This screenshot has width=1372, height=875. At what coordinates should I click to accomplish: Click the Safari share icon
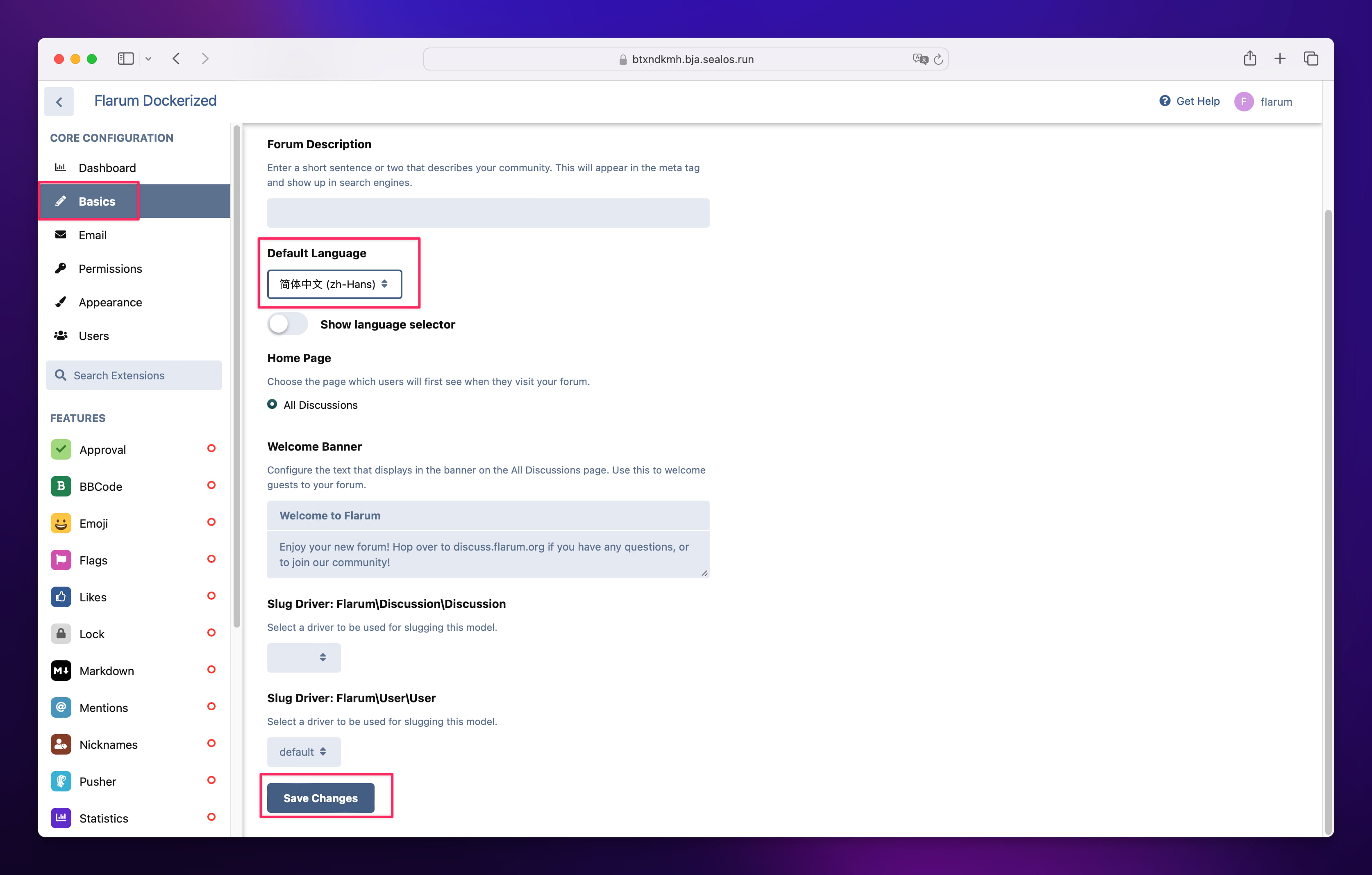point(1249,58)
